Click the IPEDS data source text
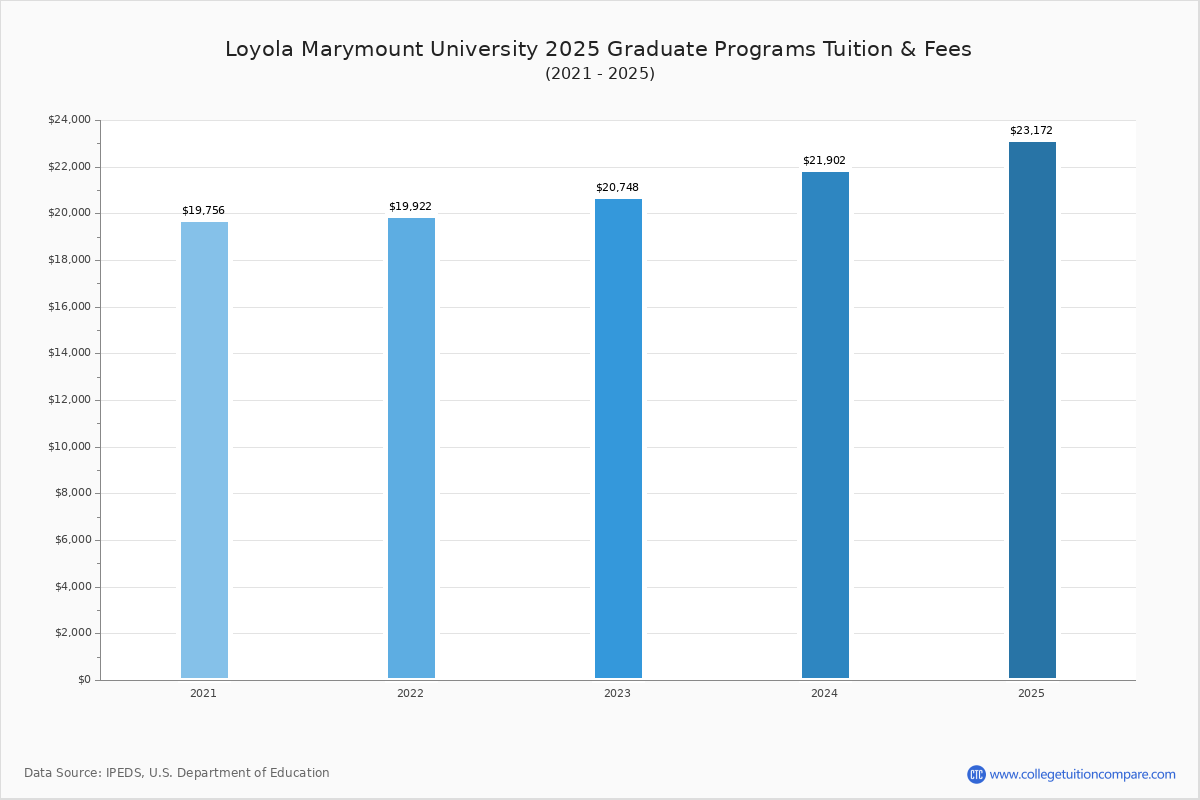 (x=177, y=773)
